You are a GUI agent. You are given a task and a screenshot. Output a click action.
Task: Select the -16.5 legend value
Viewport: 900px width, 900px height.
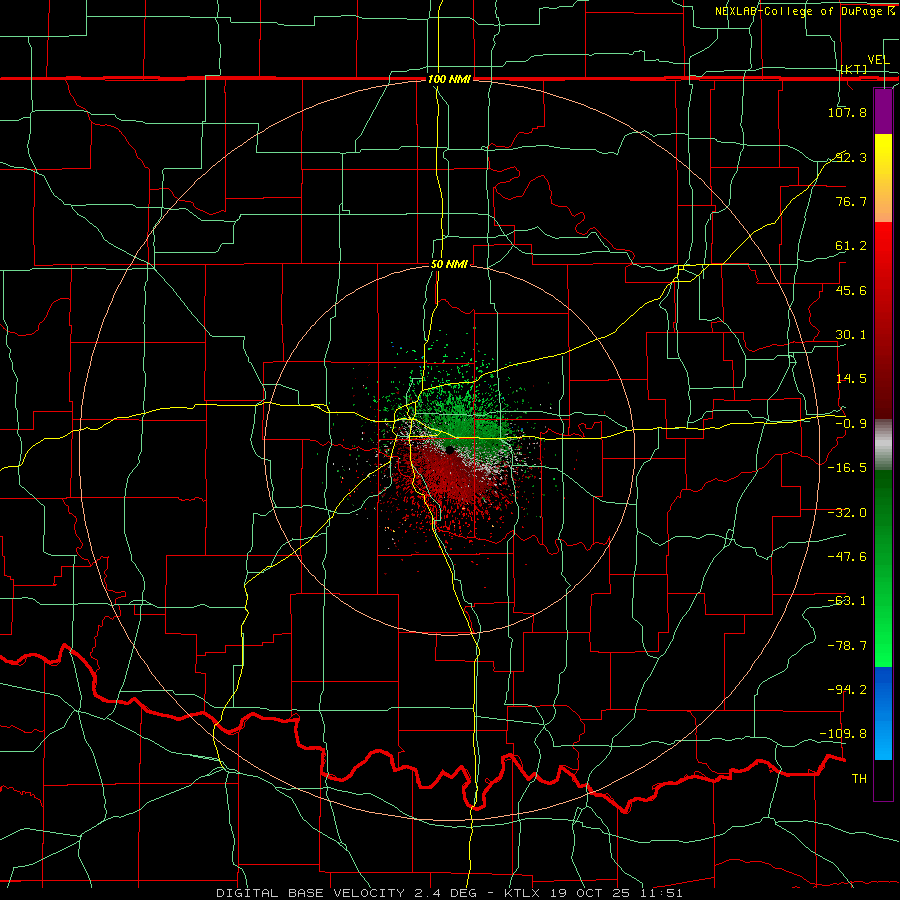coord(847,468)
